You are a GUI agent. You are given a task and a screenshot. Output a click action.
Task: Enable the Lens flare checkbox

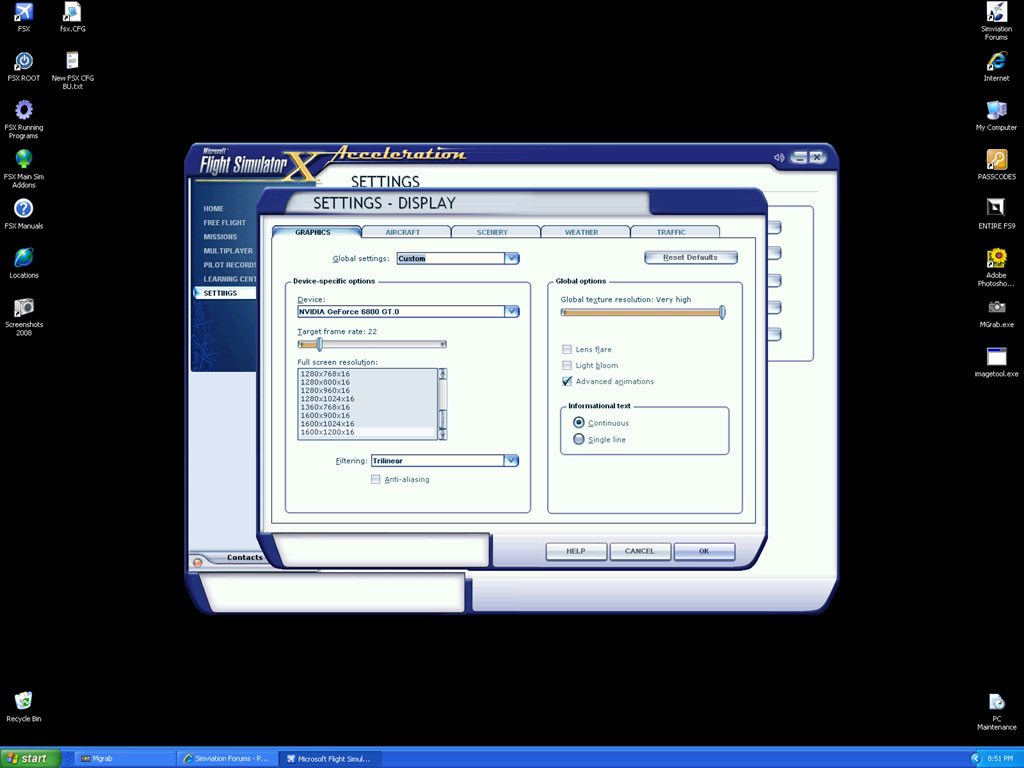click(567, 349)
